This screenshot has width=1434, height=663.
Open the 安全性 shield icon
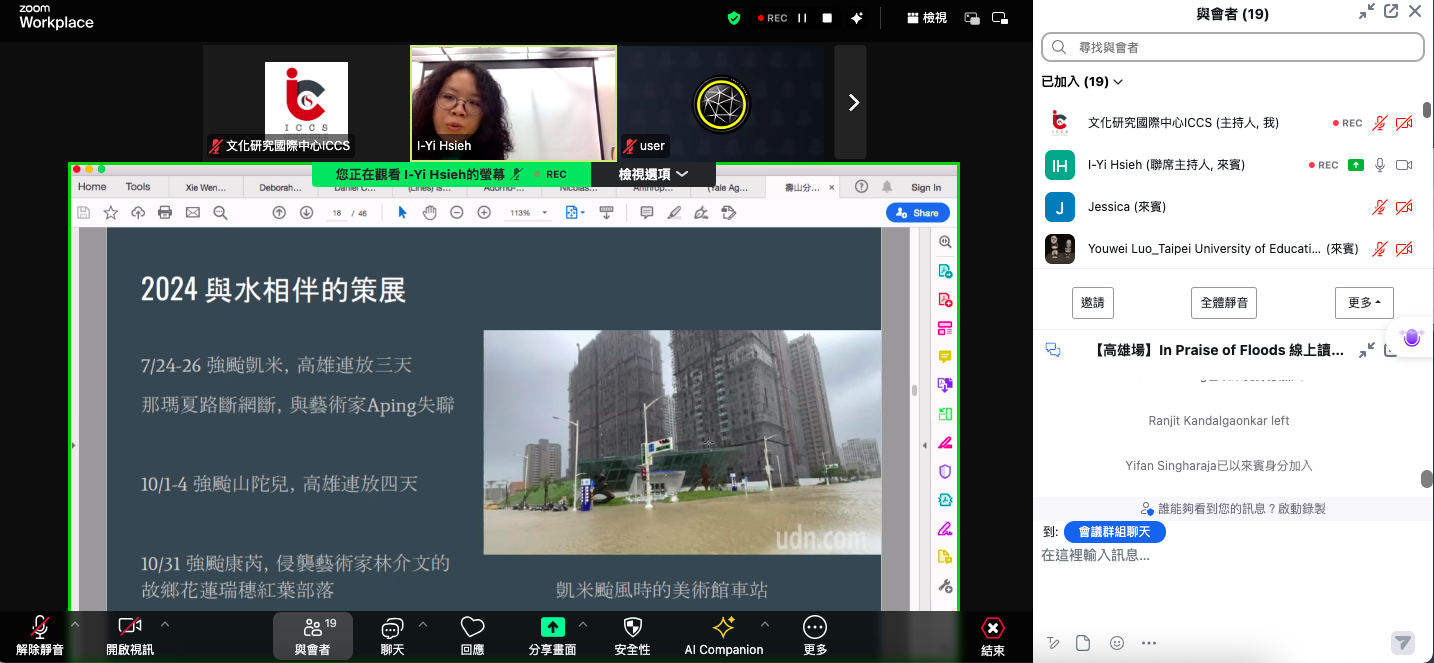[632, 628]
